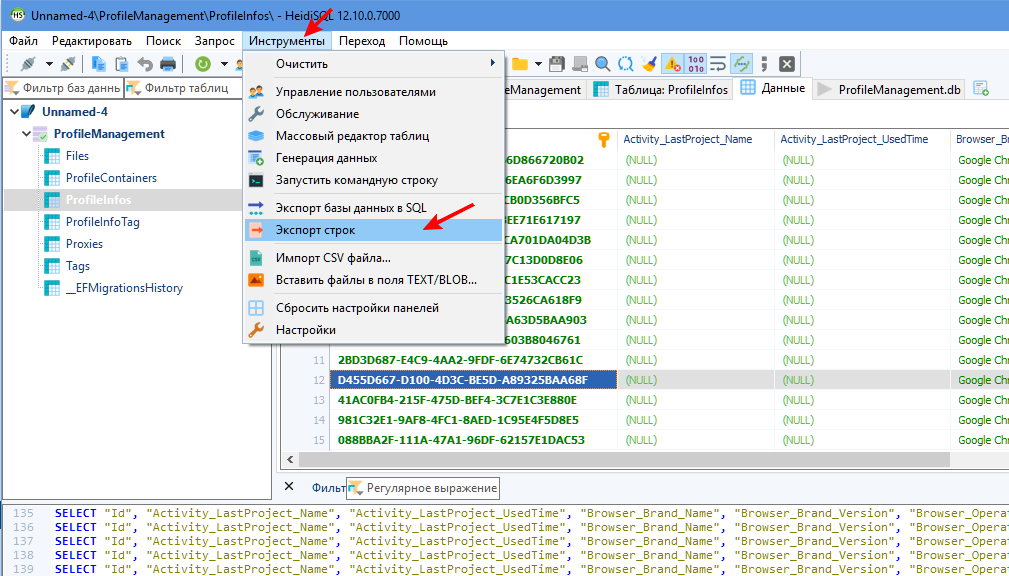Click the undo arrow toolbar icon
The image size is (1009, 576).
pos(145,64)
